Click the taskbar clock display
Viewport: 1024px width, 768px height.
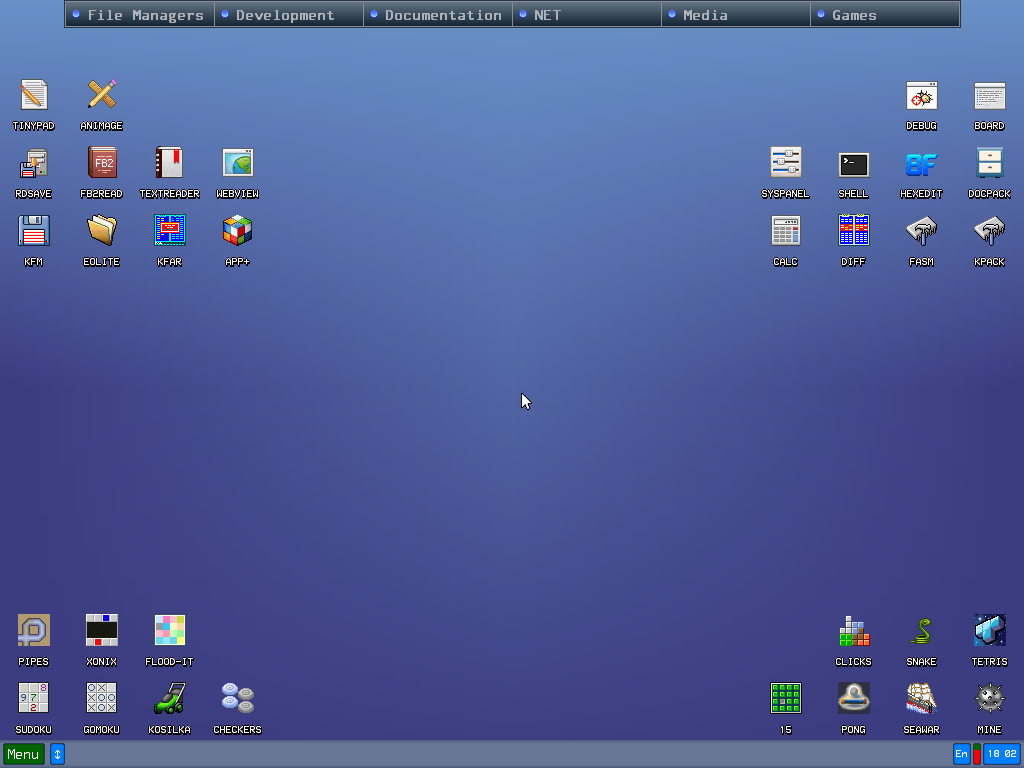coord(1002,754)
